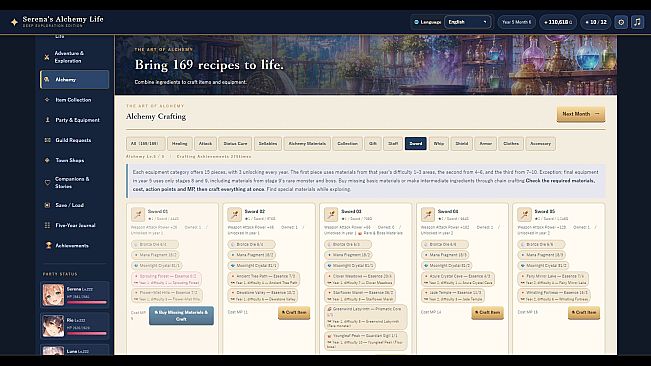The height and width of the screenshot is (366, 651).
Task: Click the Item Collection sidebar icon
Action: click(x=47, y=100)
